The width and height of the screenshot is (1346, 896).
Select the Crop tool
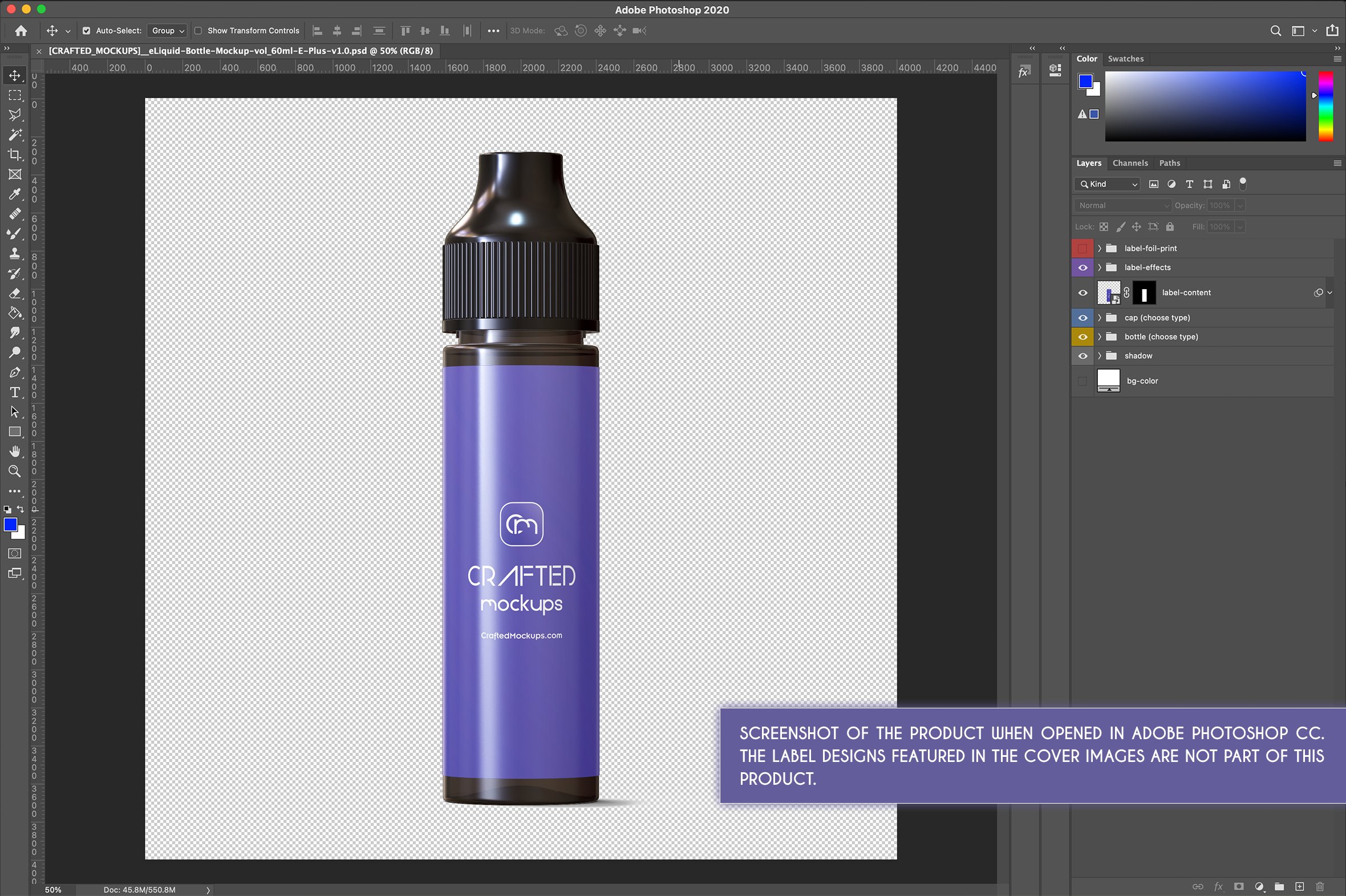click(15, 155)
